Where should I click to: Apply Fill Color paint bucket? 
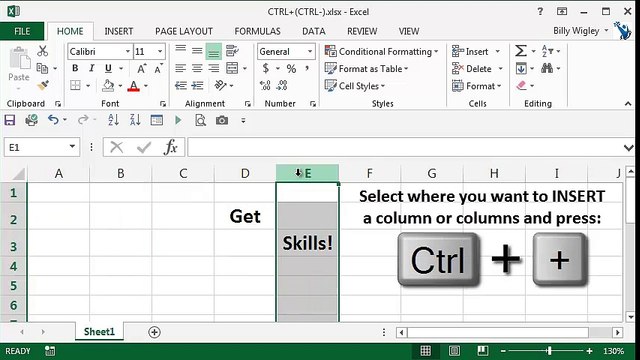click(x=108, y=85)
